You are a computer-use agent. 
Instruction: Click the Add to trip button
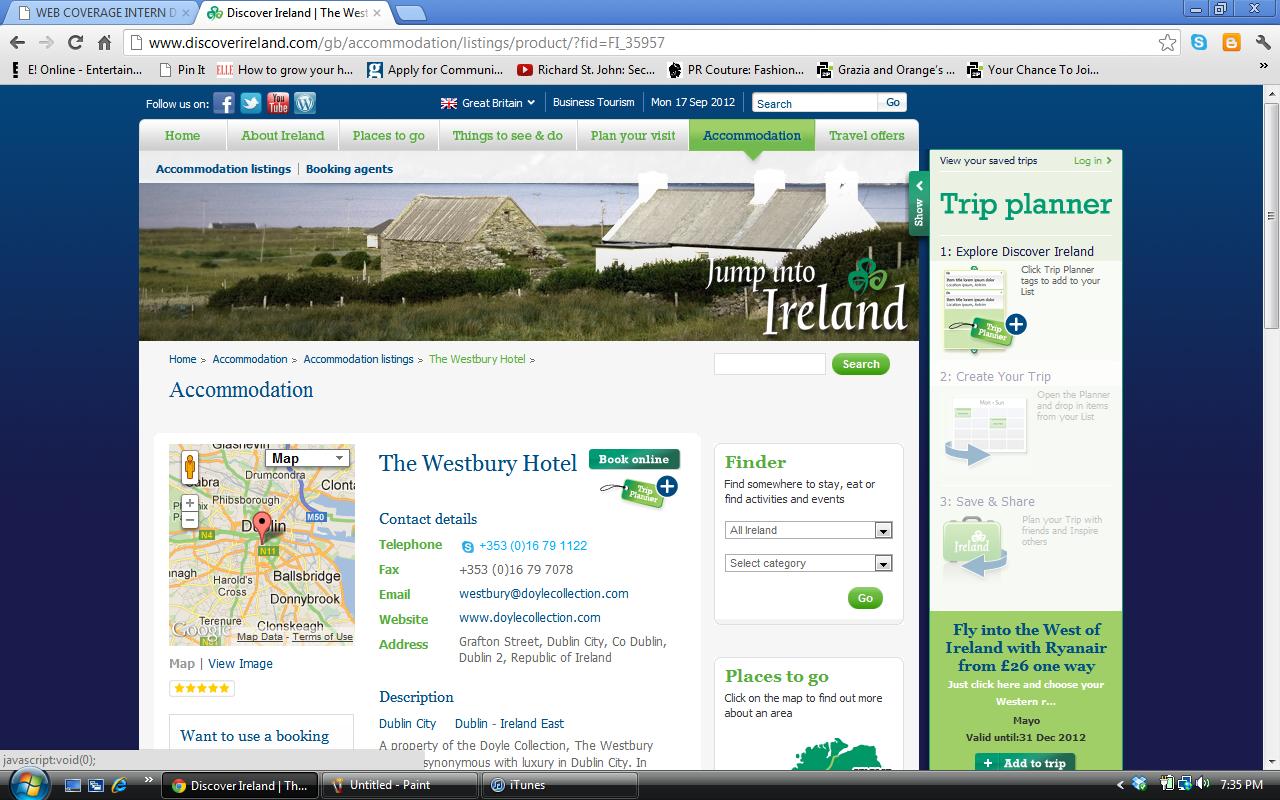1025,763
